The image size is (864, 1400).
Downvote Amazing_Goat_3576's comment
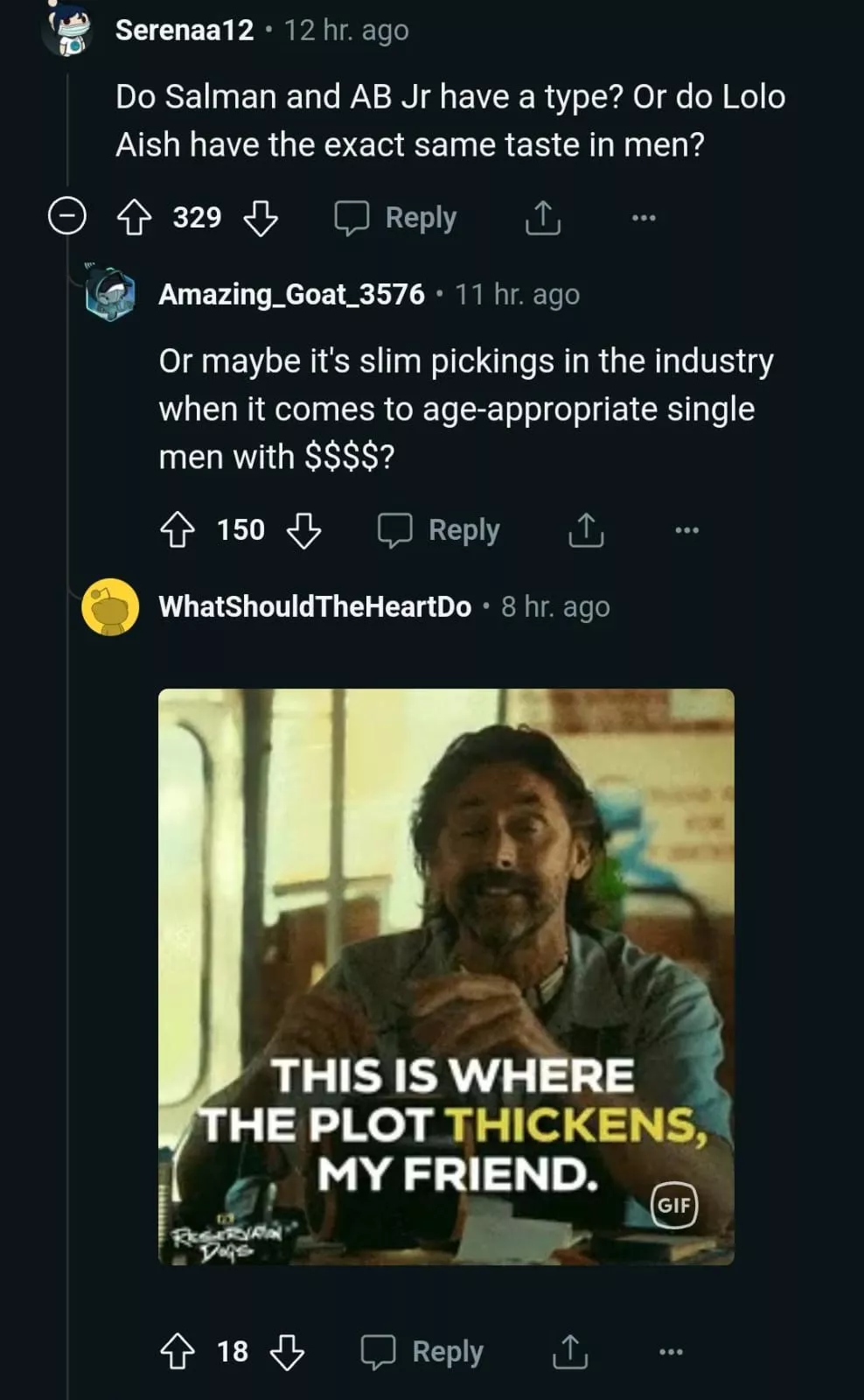point(303,530)
